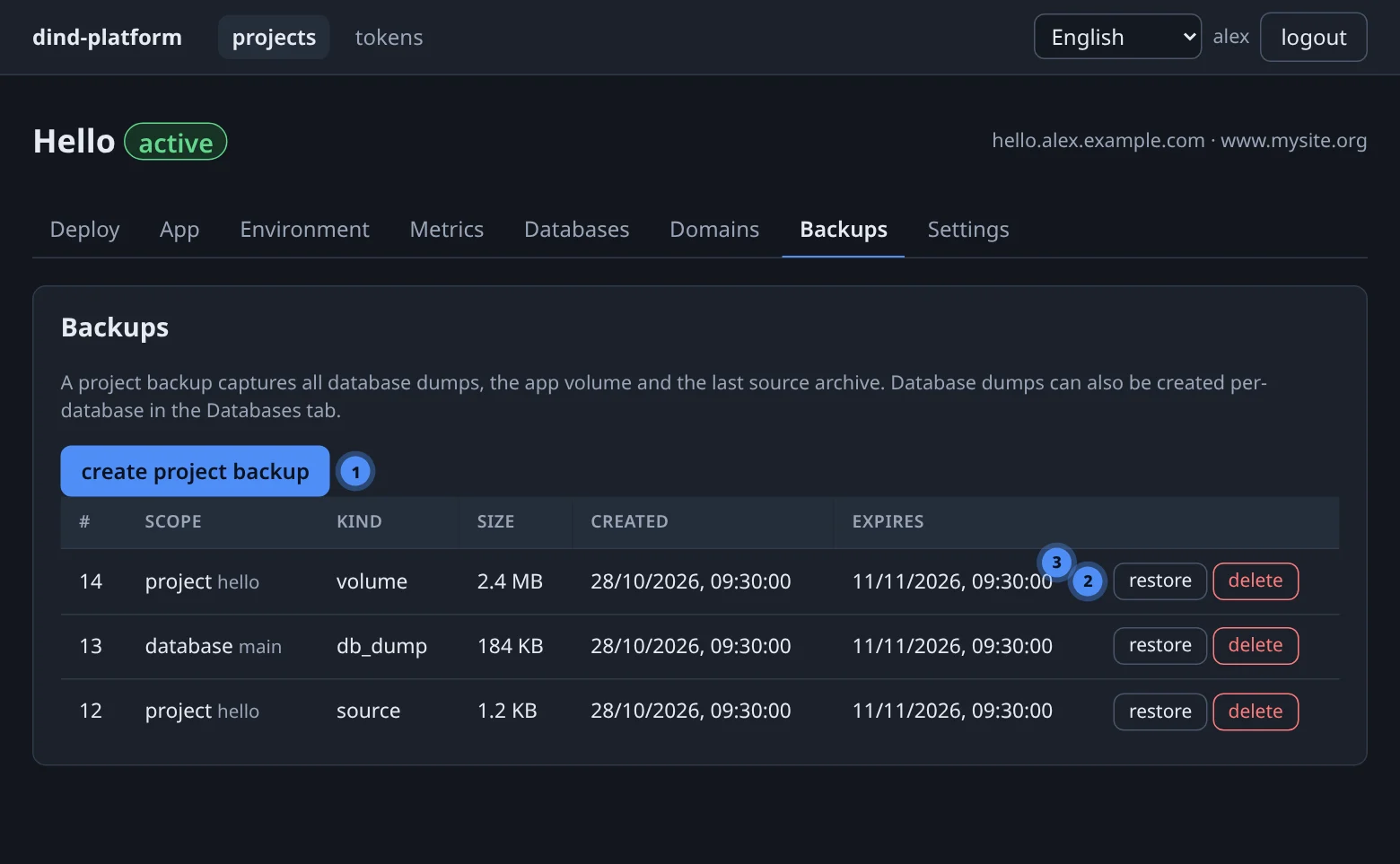Go to the tokens page
The width and height of the screenshot is (1400, 864).
(x=389, y=37)
